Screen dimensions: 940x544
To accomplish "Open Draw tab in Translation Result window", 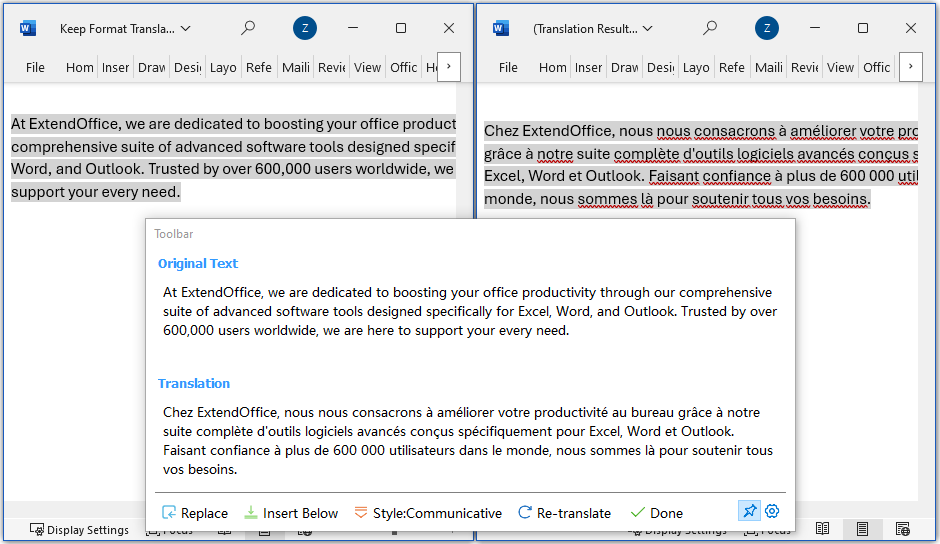I will click(x=624, y=68).
